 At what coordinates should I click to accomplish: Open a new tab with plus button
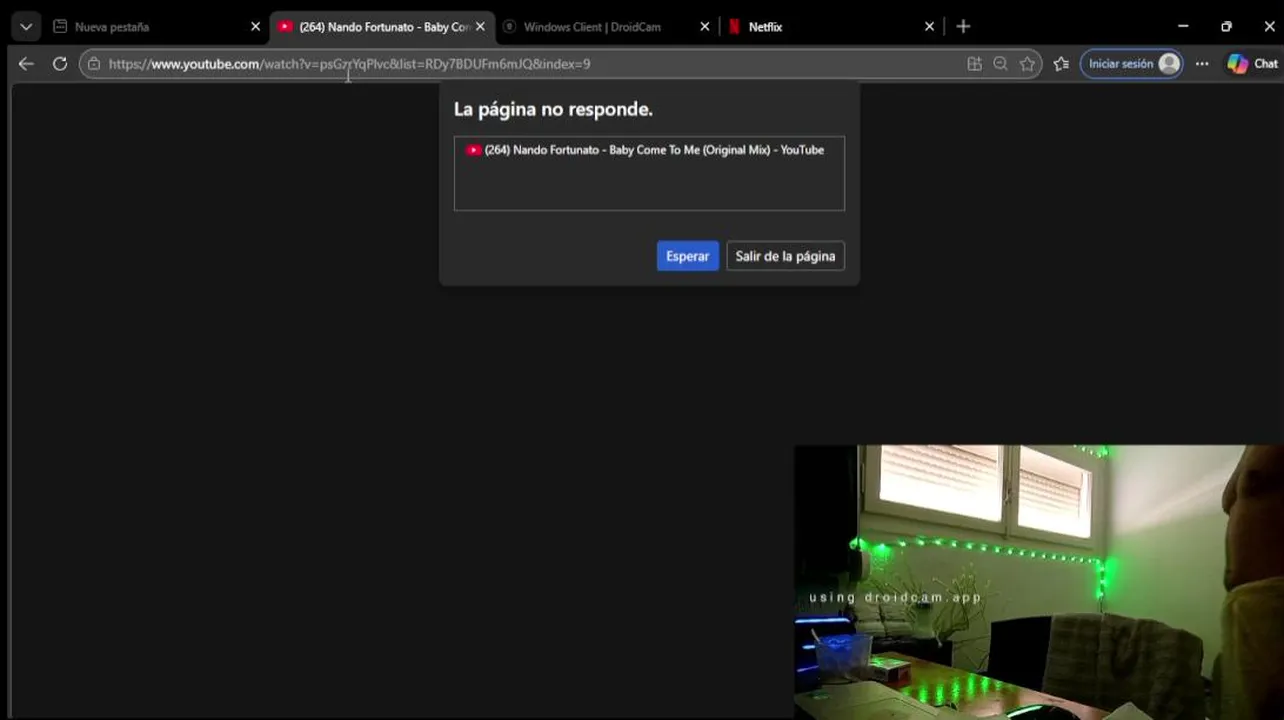click(x=963, y=27)
